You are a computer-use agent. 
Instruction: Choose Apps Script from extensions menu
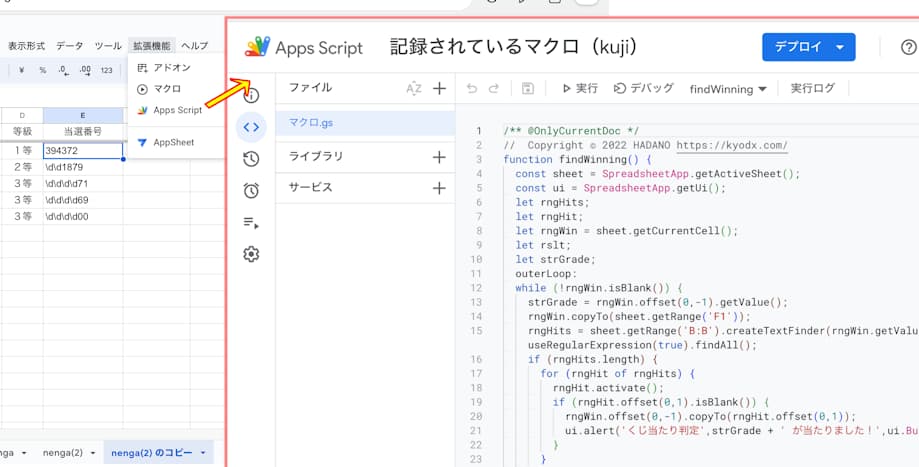point(176,110)
